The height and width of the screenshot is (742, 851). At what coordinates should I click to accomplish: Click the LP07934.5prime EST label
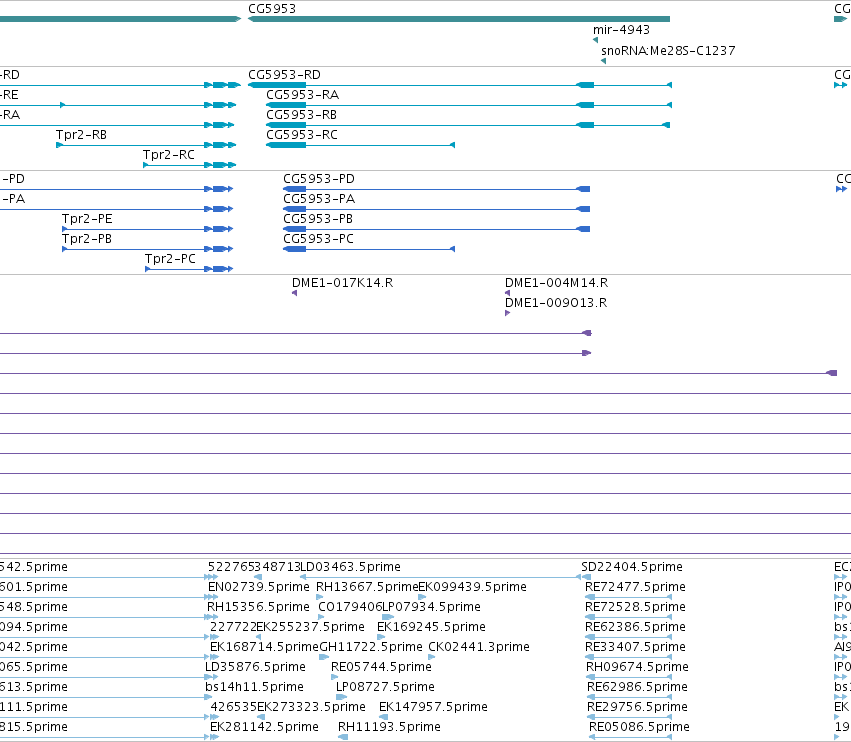pyautogui.click(x=431, y=607)
